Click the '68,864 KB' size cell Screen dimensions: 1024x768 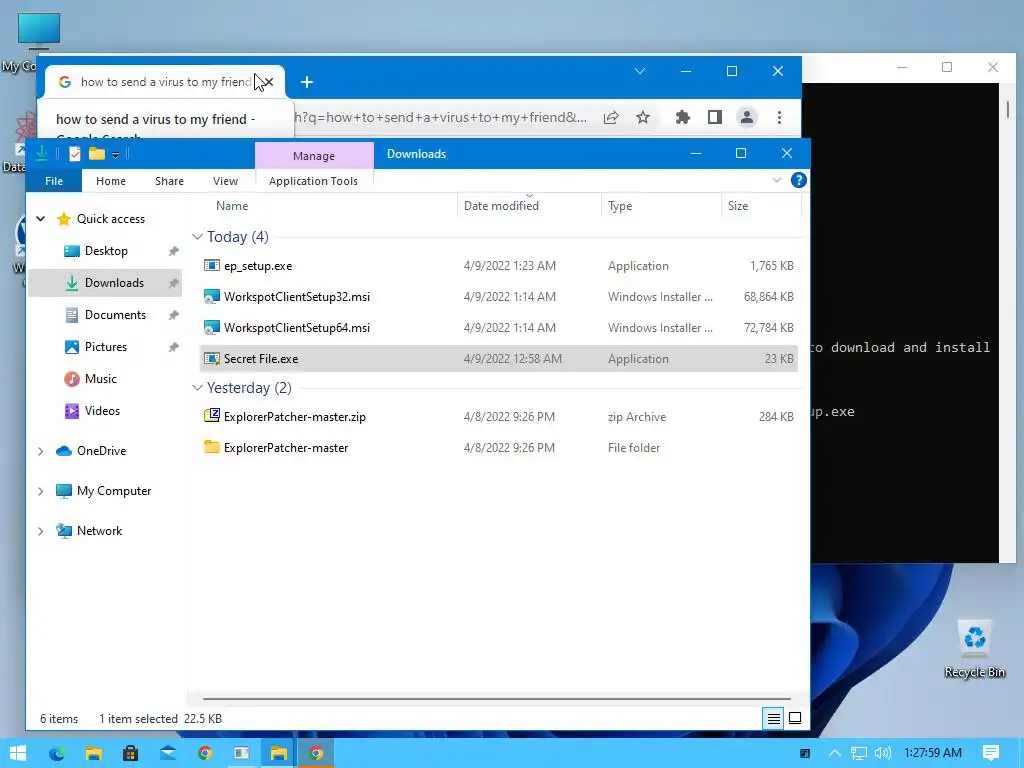tap(768, 296)
